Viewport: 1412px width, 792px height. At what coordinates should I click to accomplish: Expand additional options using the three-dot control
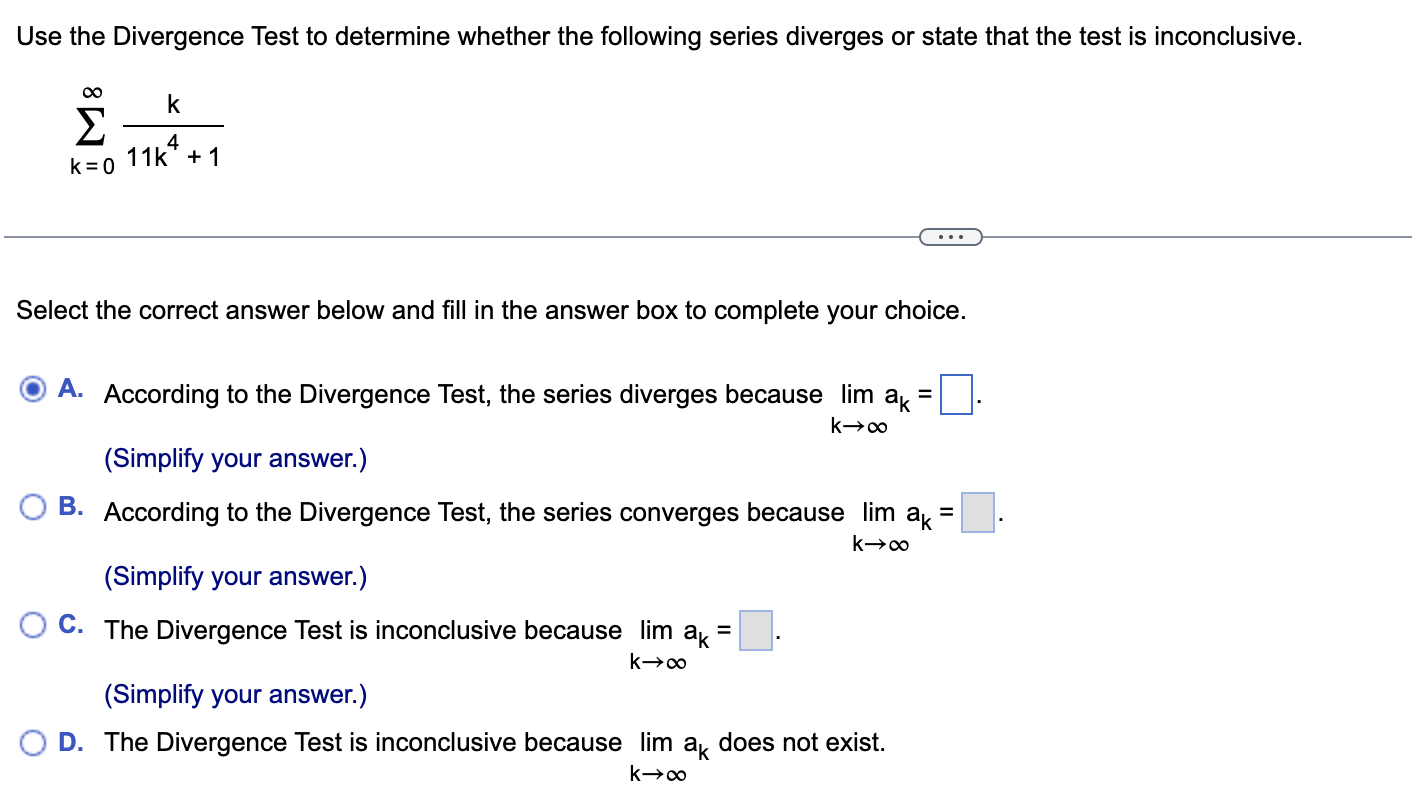point(950,236)
